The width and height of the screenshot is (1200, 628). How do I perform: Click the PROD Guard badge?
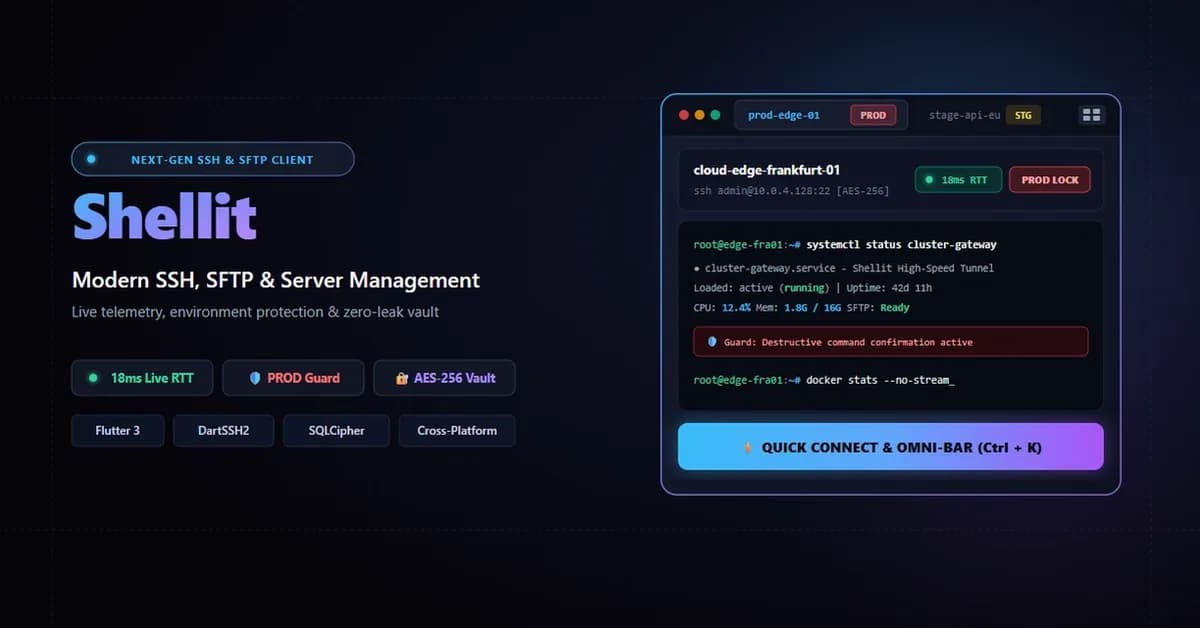[293, 378]
